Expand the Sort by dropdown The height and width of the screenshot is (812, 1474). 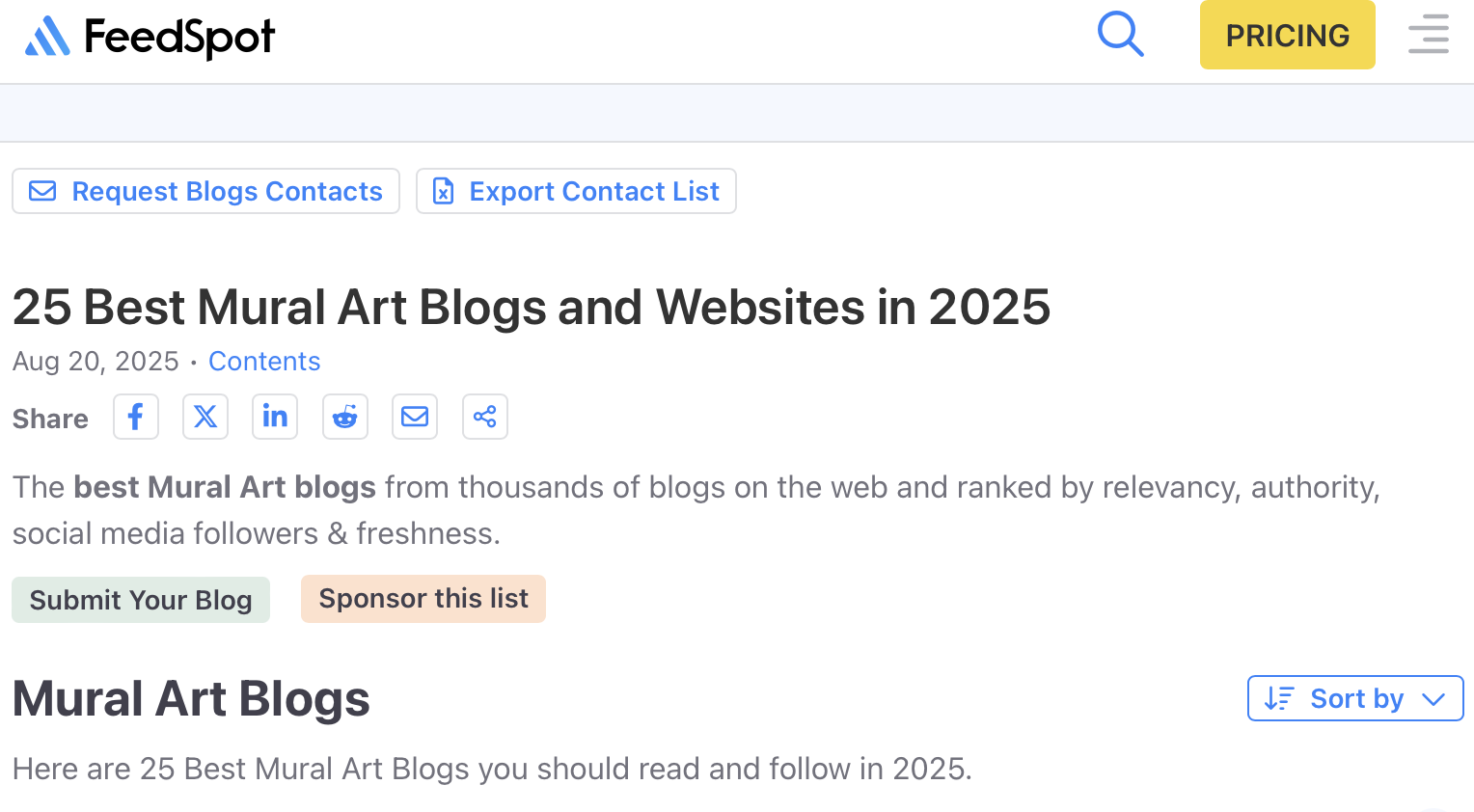[x=1355, y=698]
